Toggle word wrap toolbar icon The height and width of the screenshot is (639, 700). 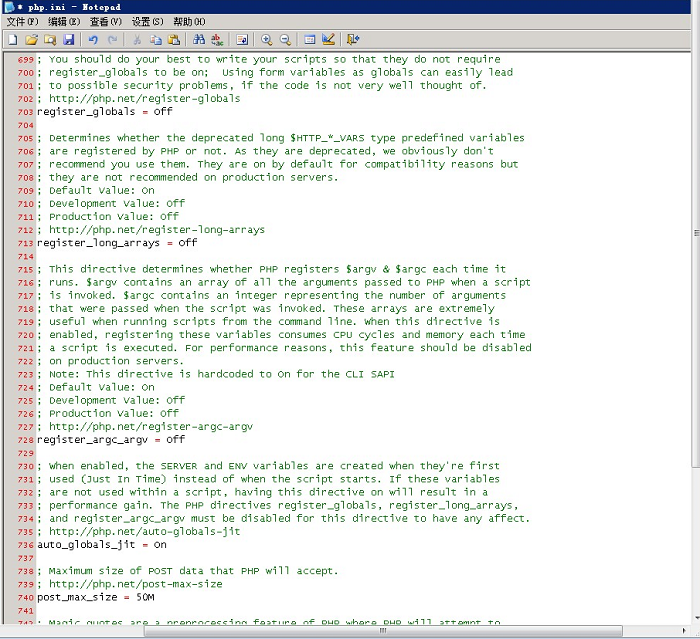click(x=242, y=40)
